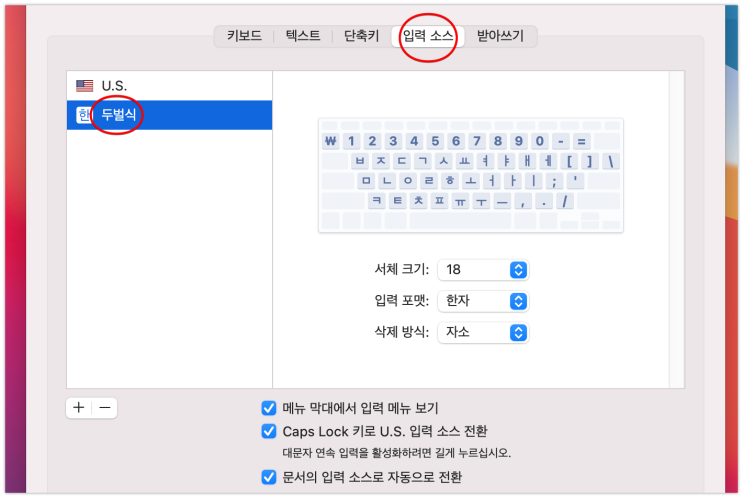Remove input source with minus button
The image size is (743, 498).
coord(105,407)
